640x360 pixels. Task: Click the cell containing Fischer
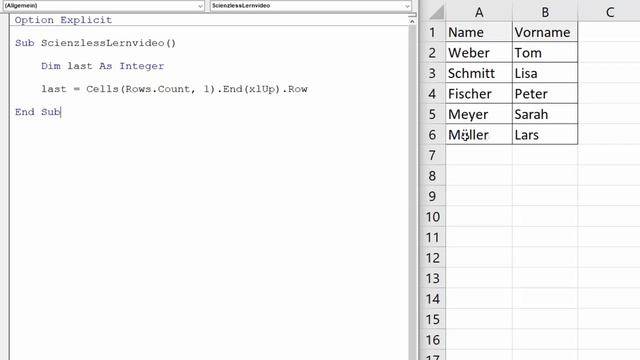pyautogui.click(x=479, y=94)
